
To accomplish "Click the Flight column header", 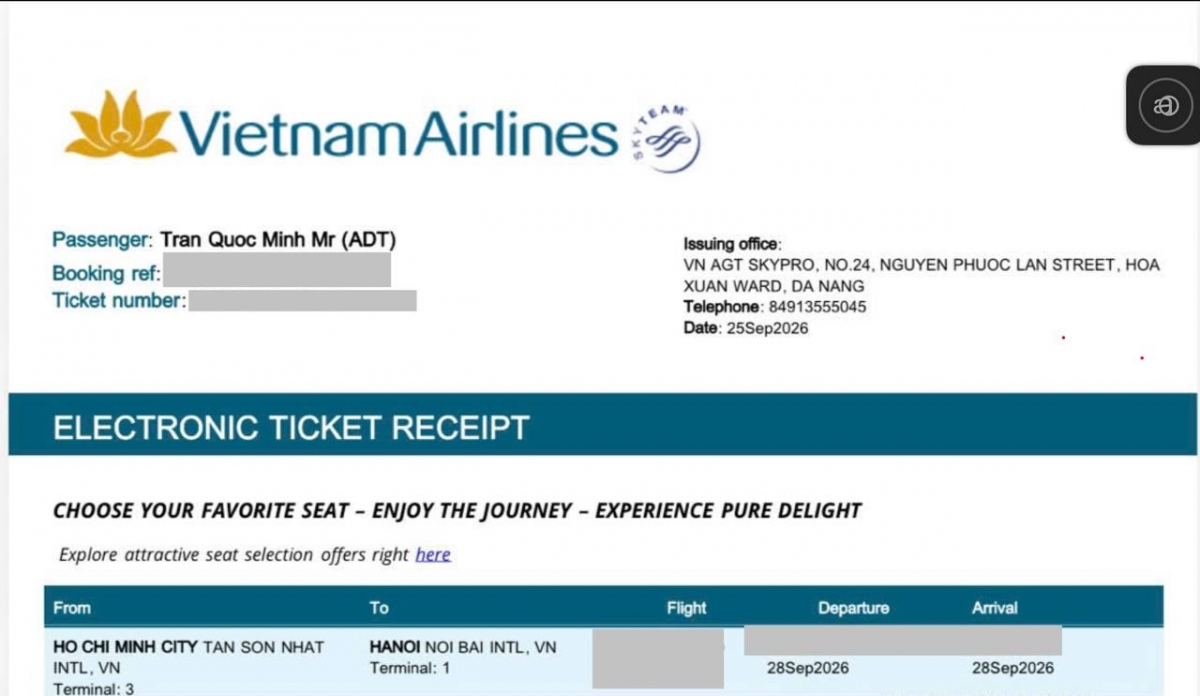I will 686,608.
